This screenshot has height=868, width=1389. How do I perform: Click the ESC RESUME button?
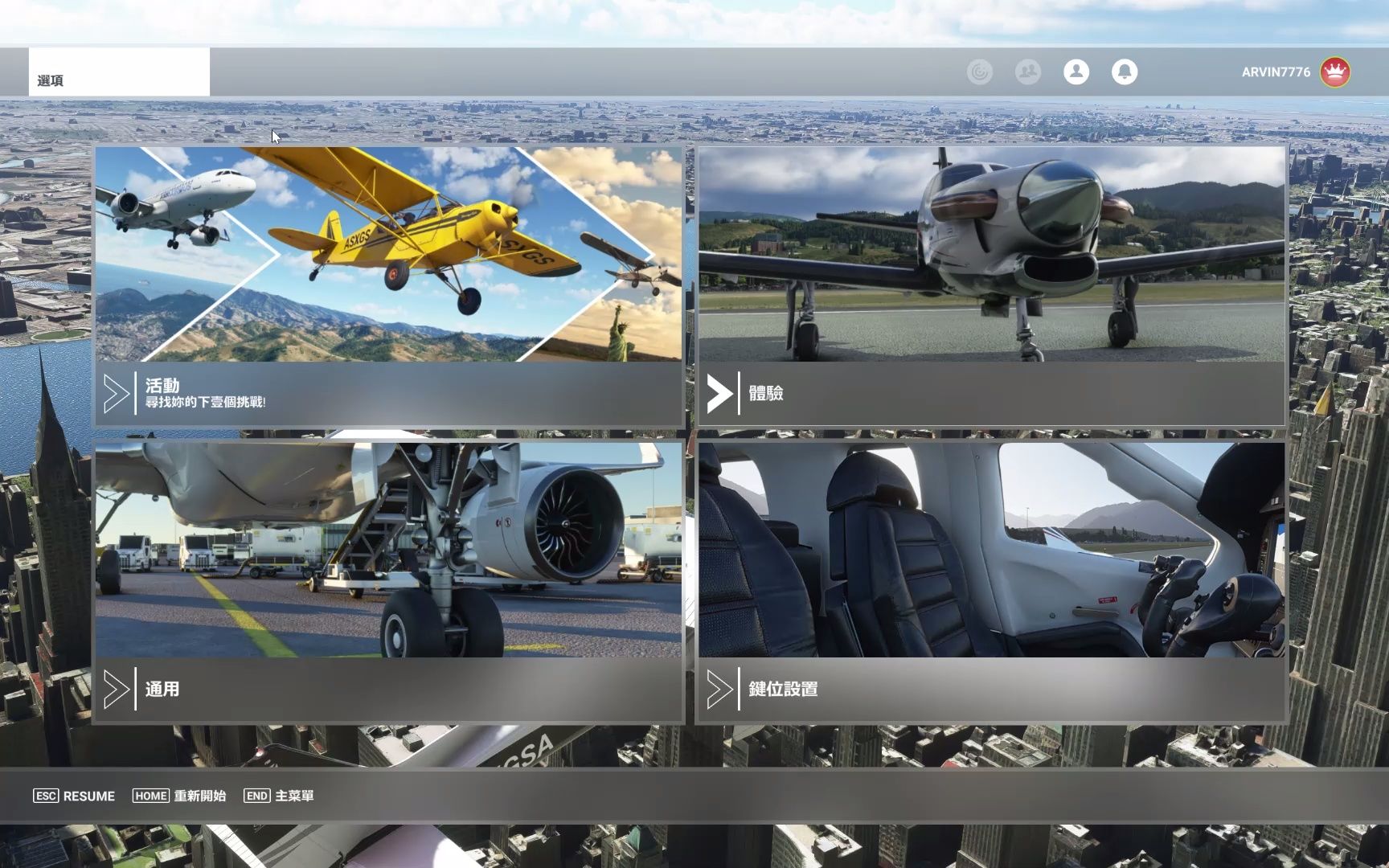pyautogui.click(x=74, y=796)
